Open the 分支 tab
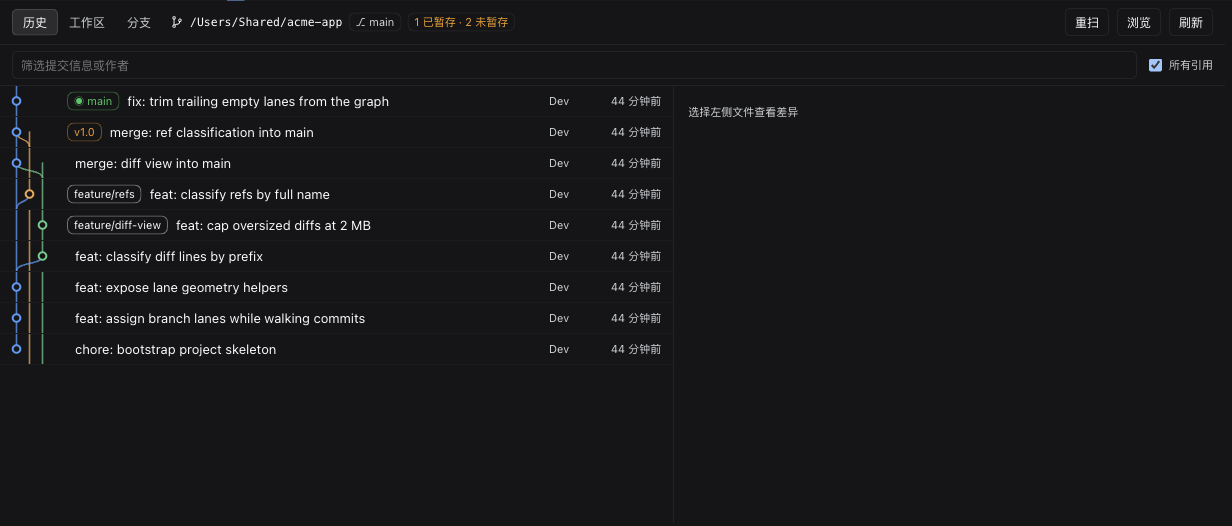The width and height of the screenshot is (1232, 526). 139,22
